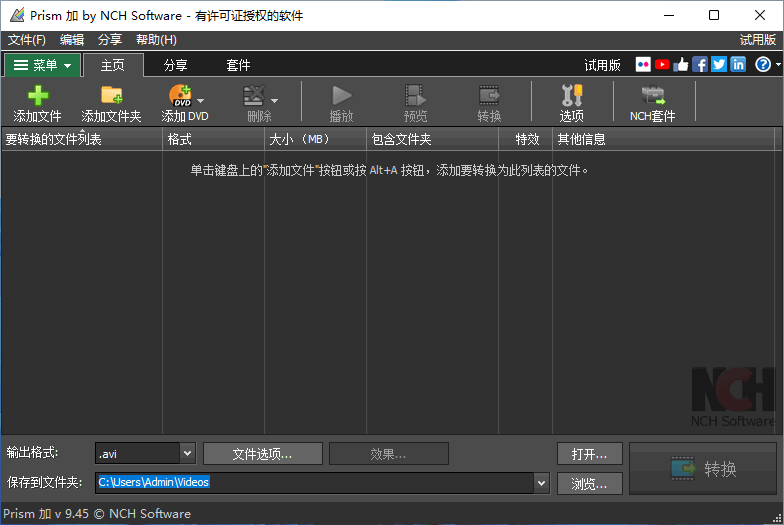Switch to the 套件 tab
The width and height of the screenshot is (784, 525).
(x=238, y=65)
